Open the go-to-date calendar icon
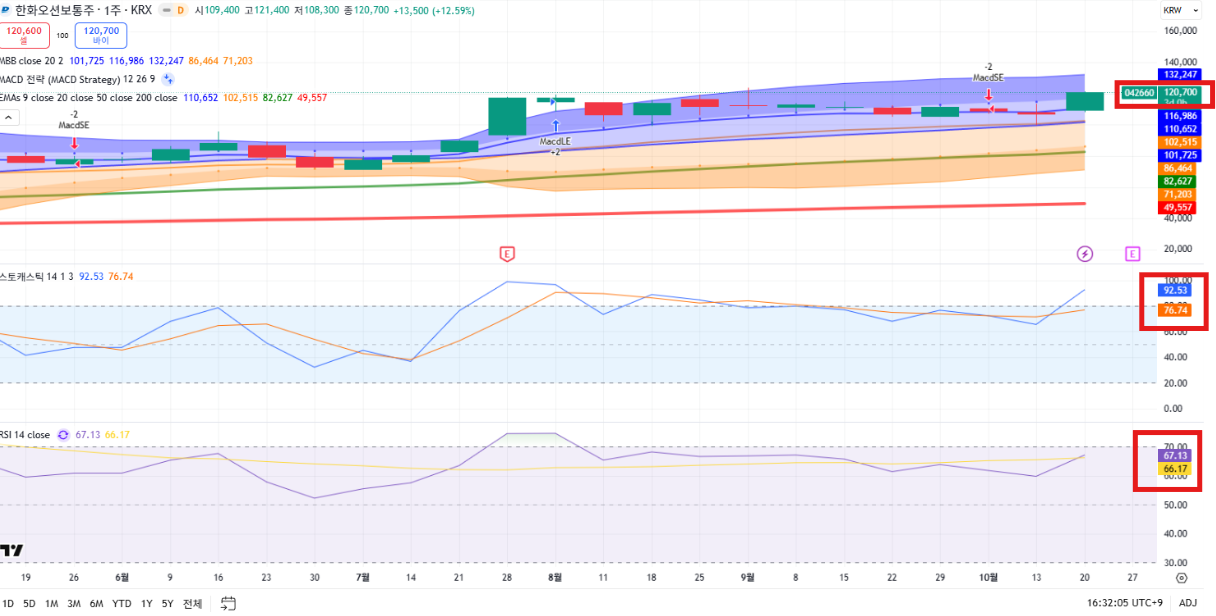 click(228, 603)
